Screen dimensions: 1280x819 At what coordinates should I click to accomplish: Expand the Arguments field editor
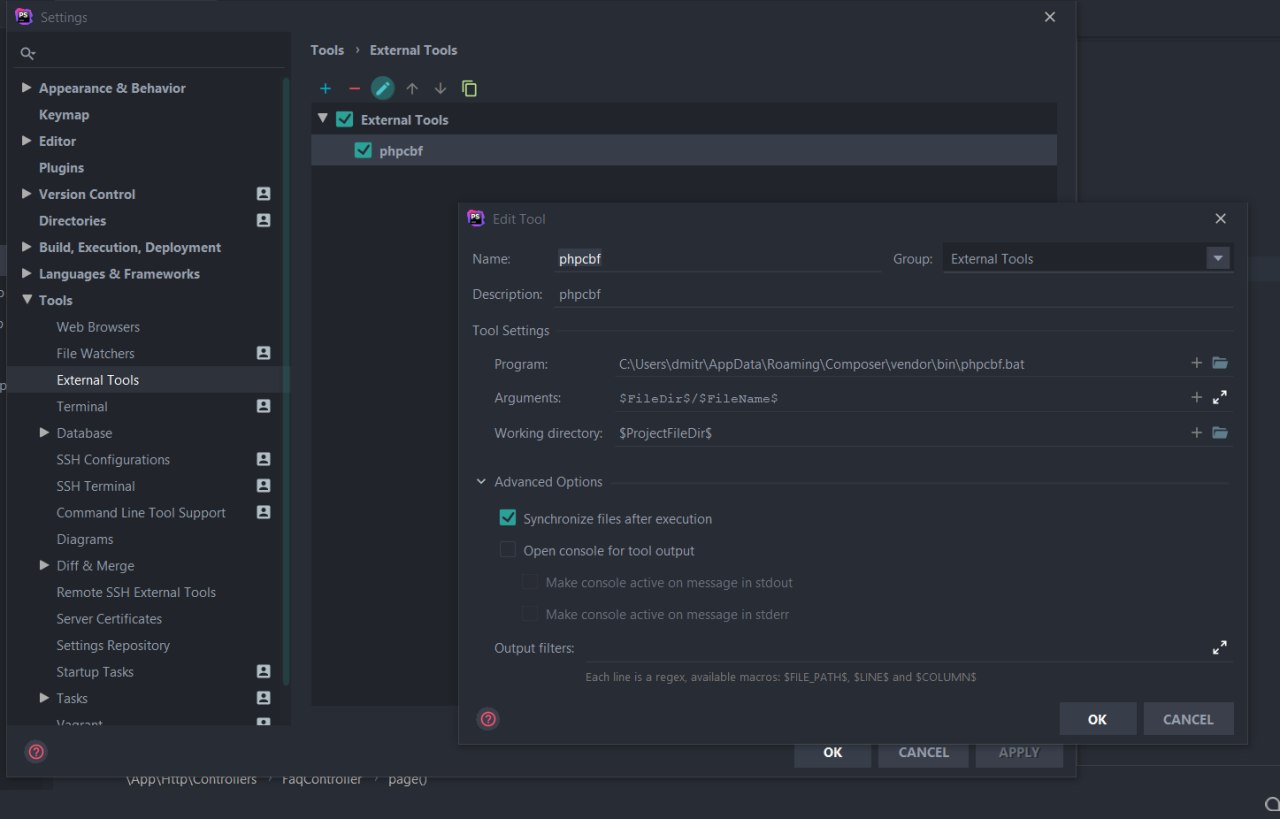(x=1220, y=397)
